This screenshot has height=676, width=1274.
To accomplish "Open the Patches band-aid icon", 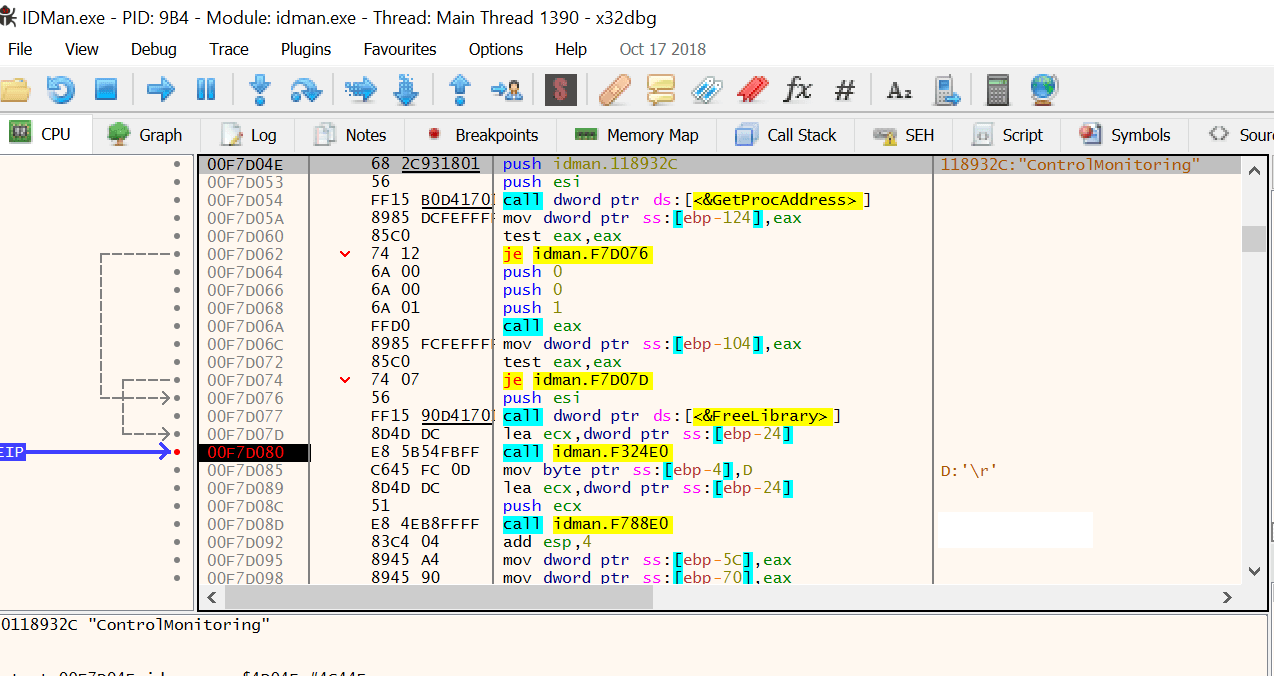I will point(614,90).
